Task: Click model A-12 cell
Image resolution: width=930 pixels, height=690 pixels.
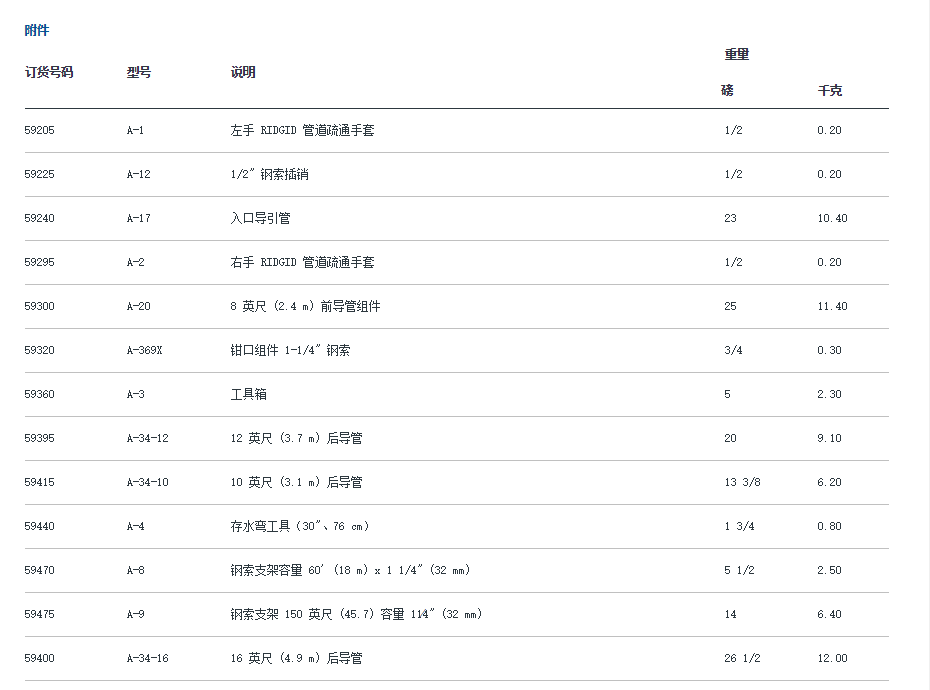Action: coord(139,174)
